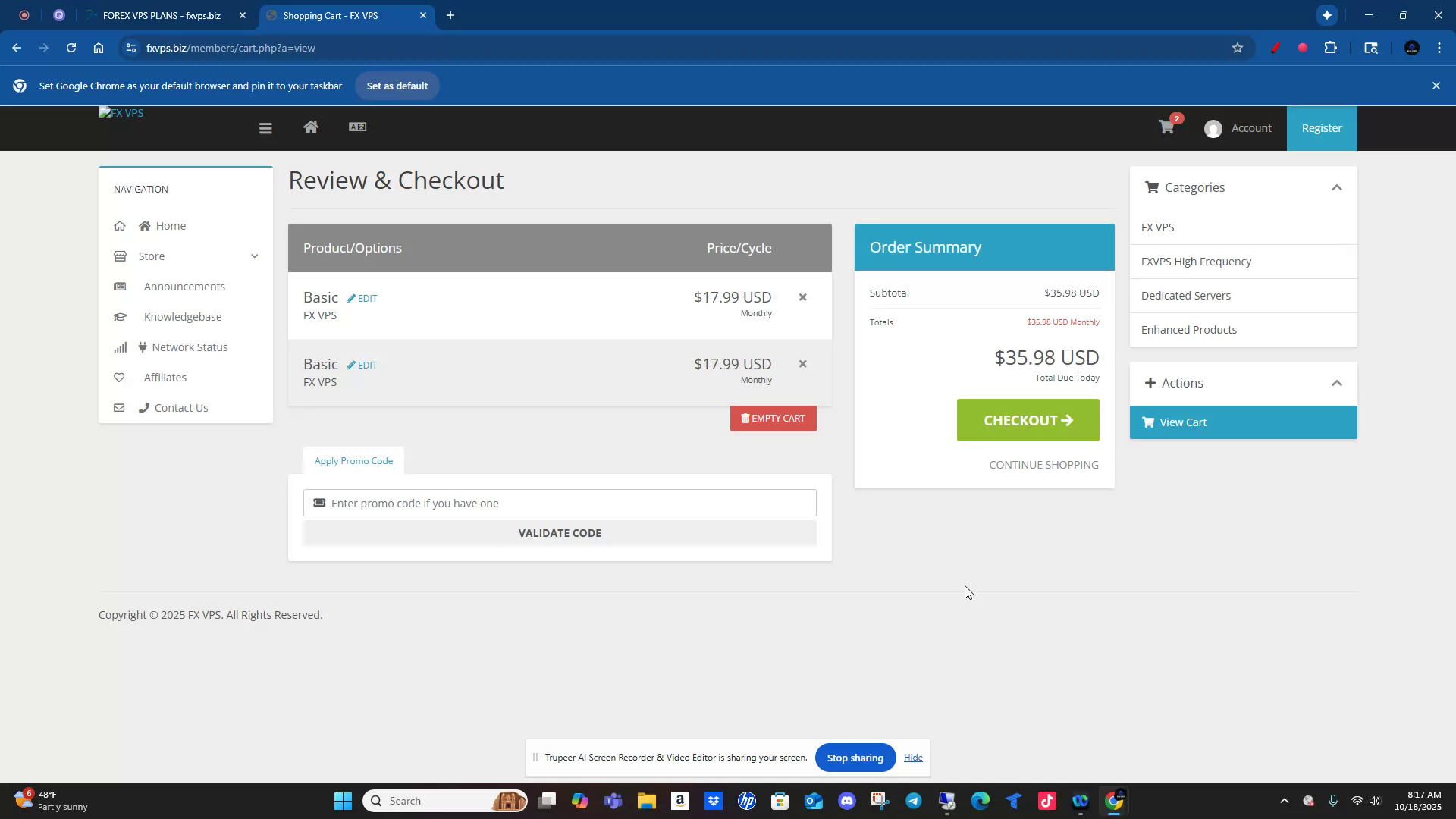Open the Announcements icon in the navigation panel
This screenshot has height=819, width=1456.
121,286
